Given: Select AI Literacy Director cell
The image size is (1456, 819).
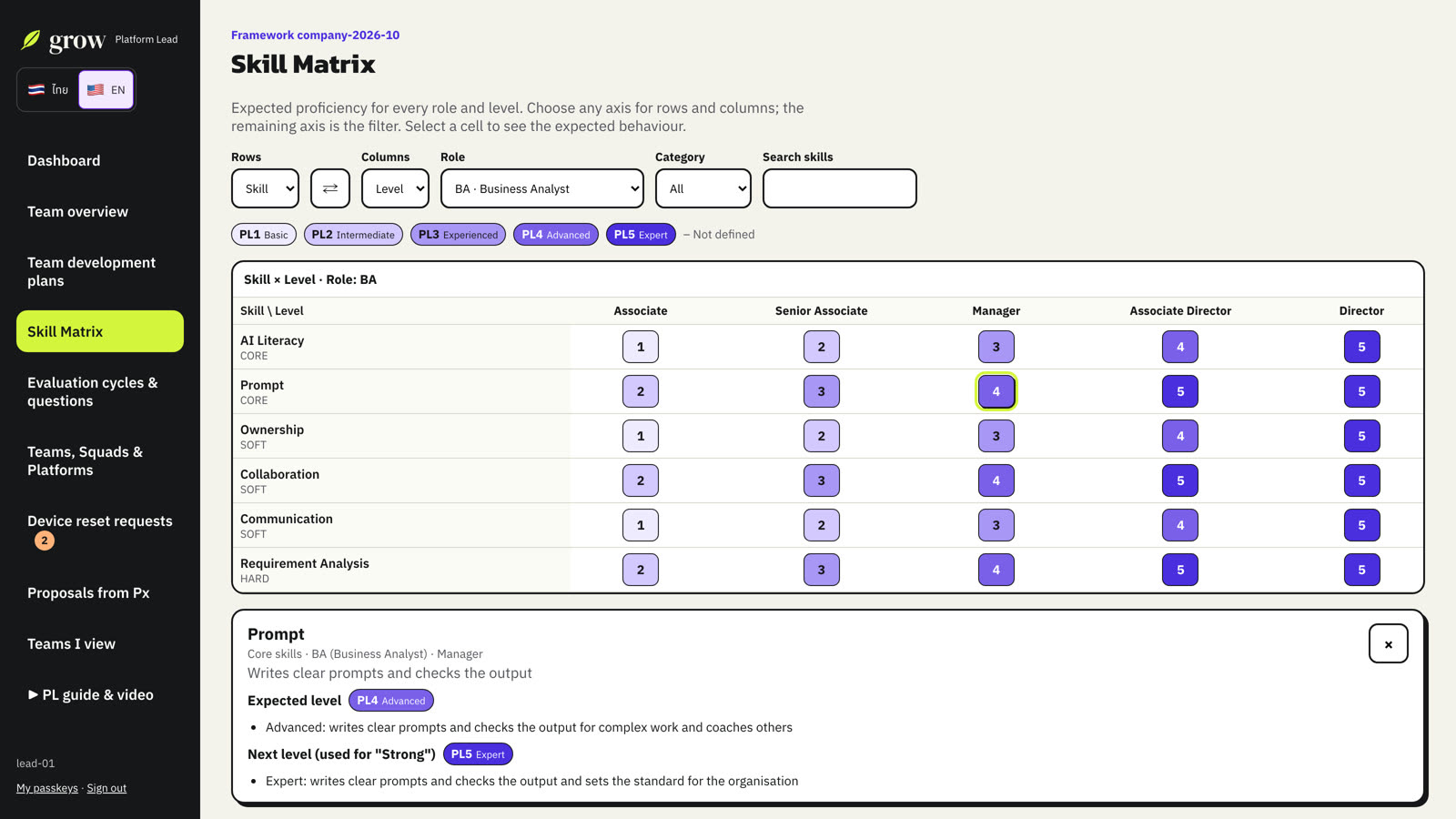Looking at the screenshot, I should [1362, 347].
